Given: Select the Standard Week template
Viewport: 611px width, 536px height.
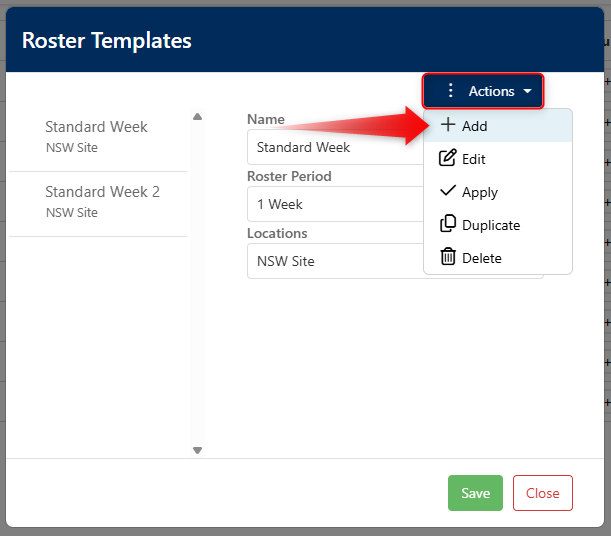Looking at the screenshot, I should click(97, 137).
